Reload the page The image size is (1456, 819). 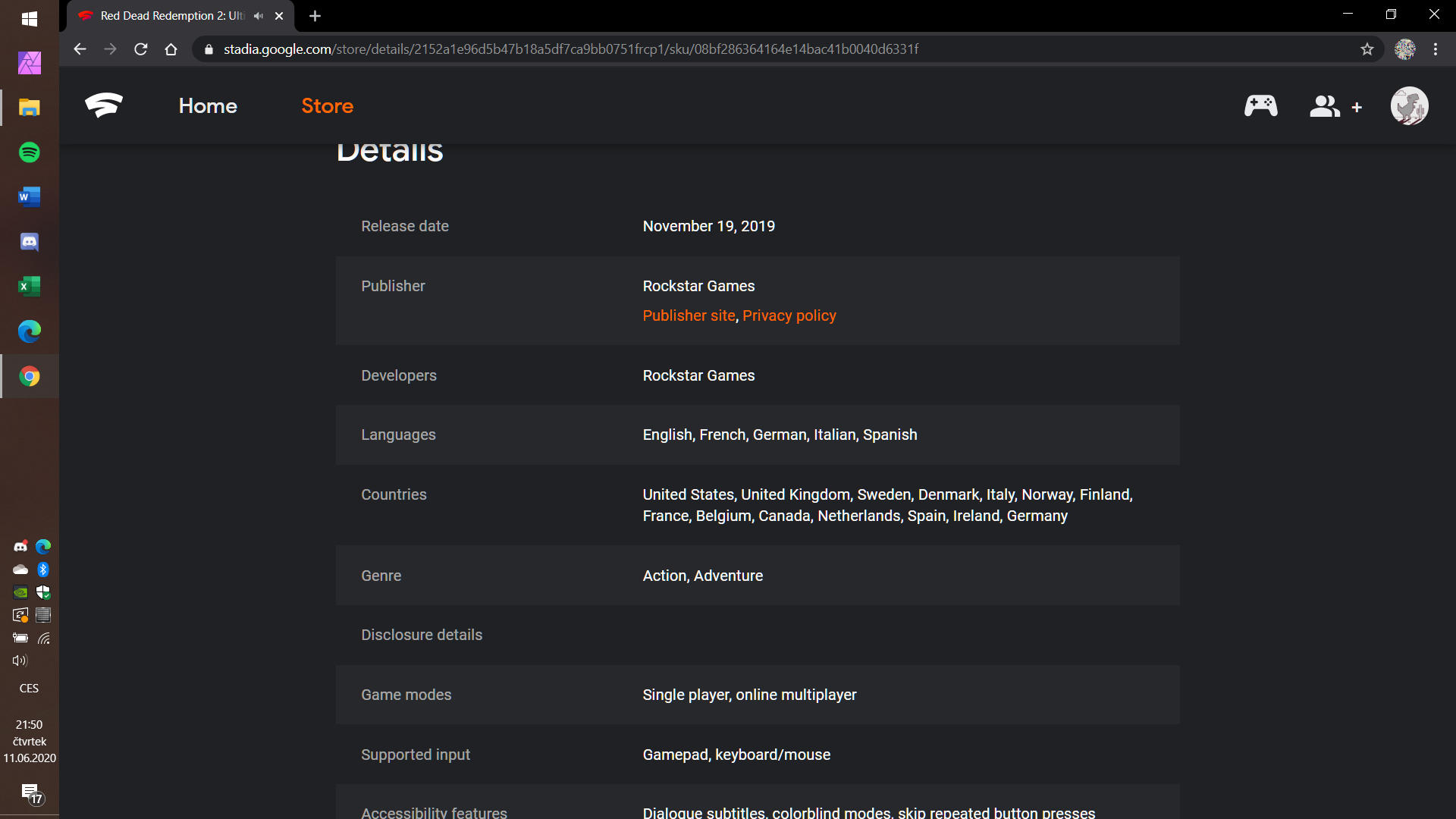point(141,49)
